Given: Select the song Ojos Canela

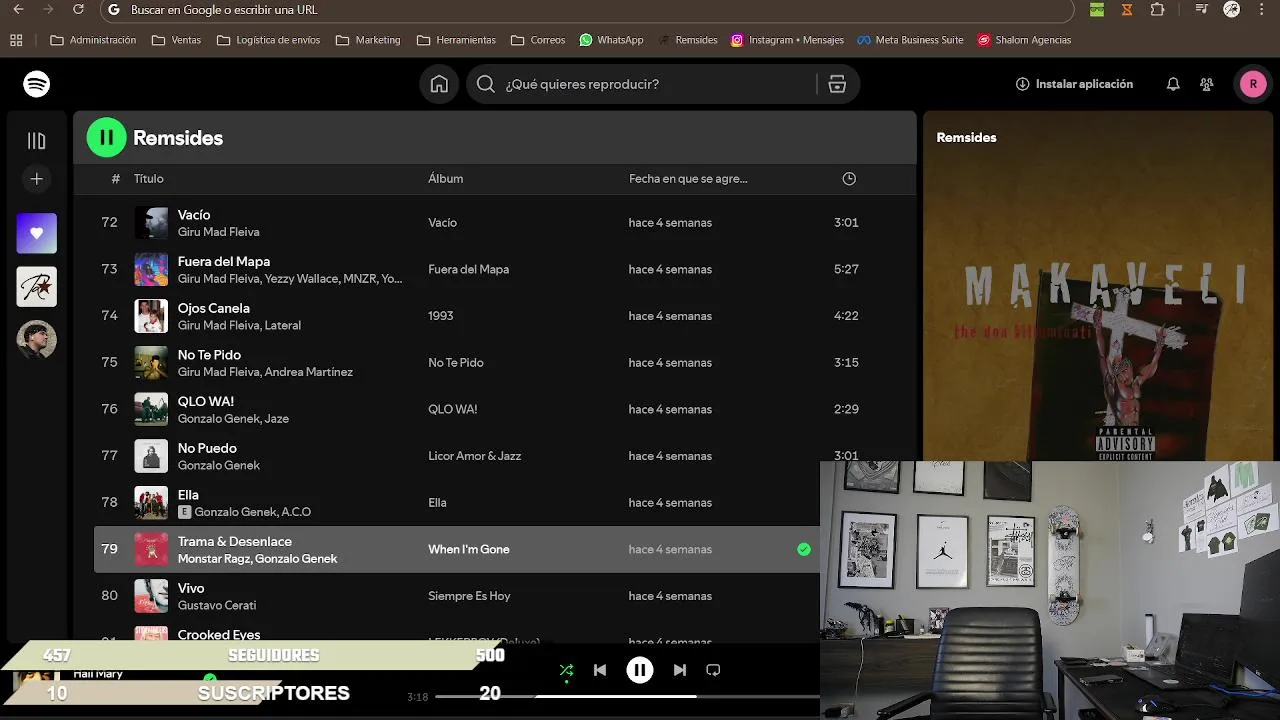Looking at the screenshot, I should 213,308.
